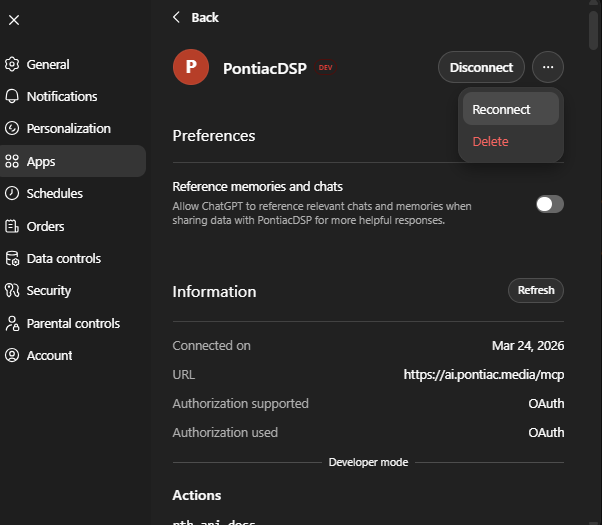Choose Delete from the dropdown menu
Image resolution: width=602 pixels, height=525 pixels.
tap(491, 141)
